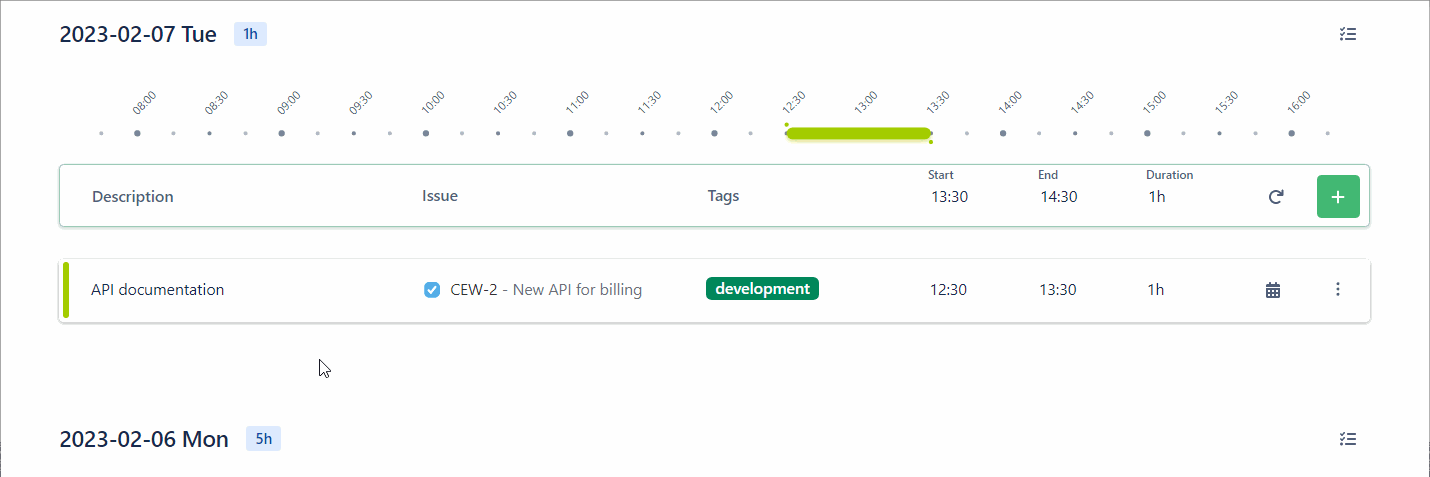
Task: Click the 1h badge next to 2023-02-07 Tue
Action: (250, 34)
